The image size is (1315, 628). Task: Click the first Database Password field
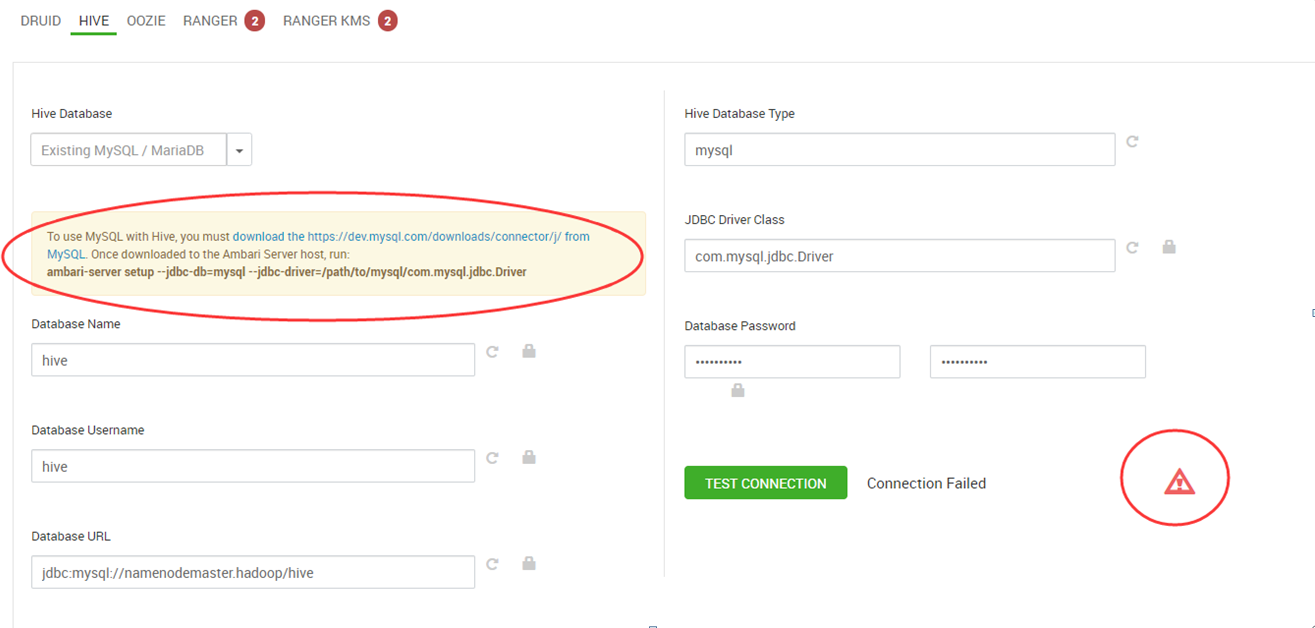(792, 362)
